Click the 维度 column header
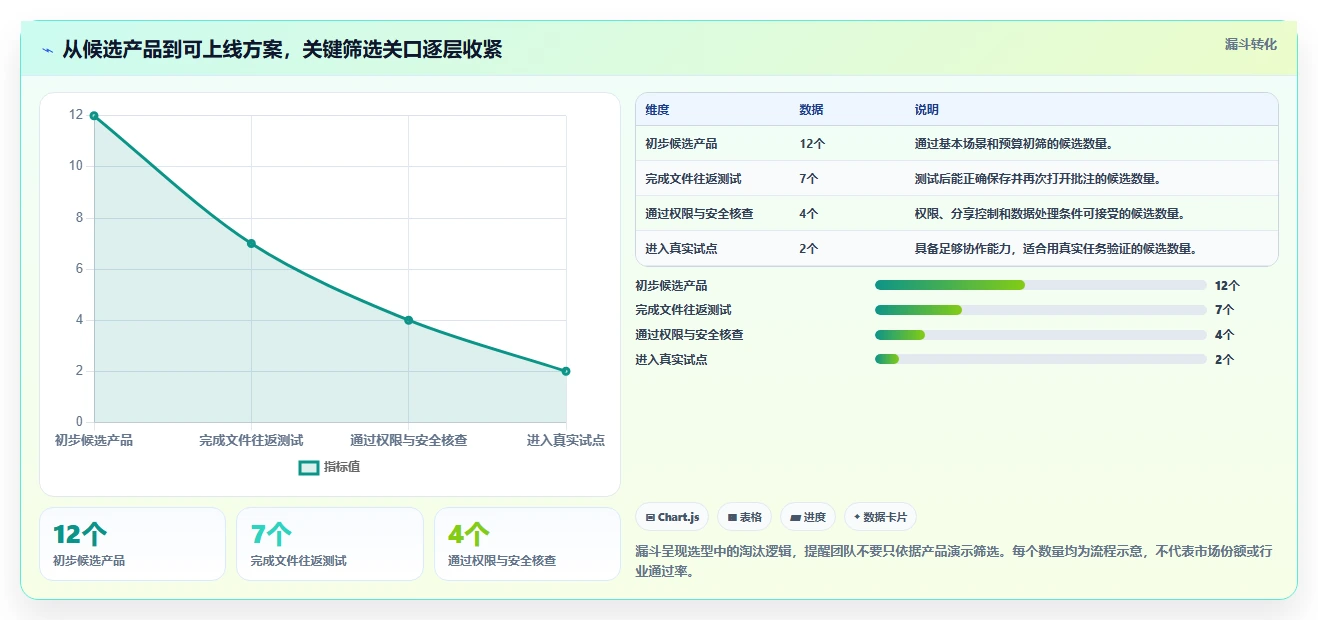 (657, 110)
